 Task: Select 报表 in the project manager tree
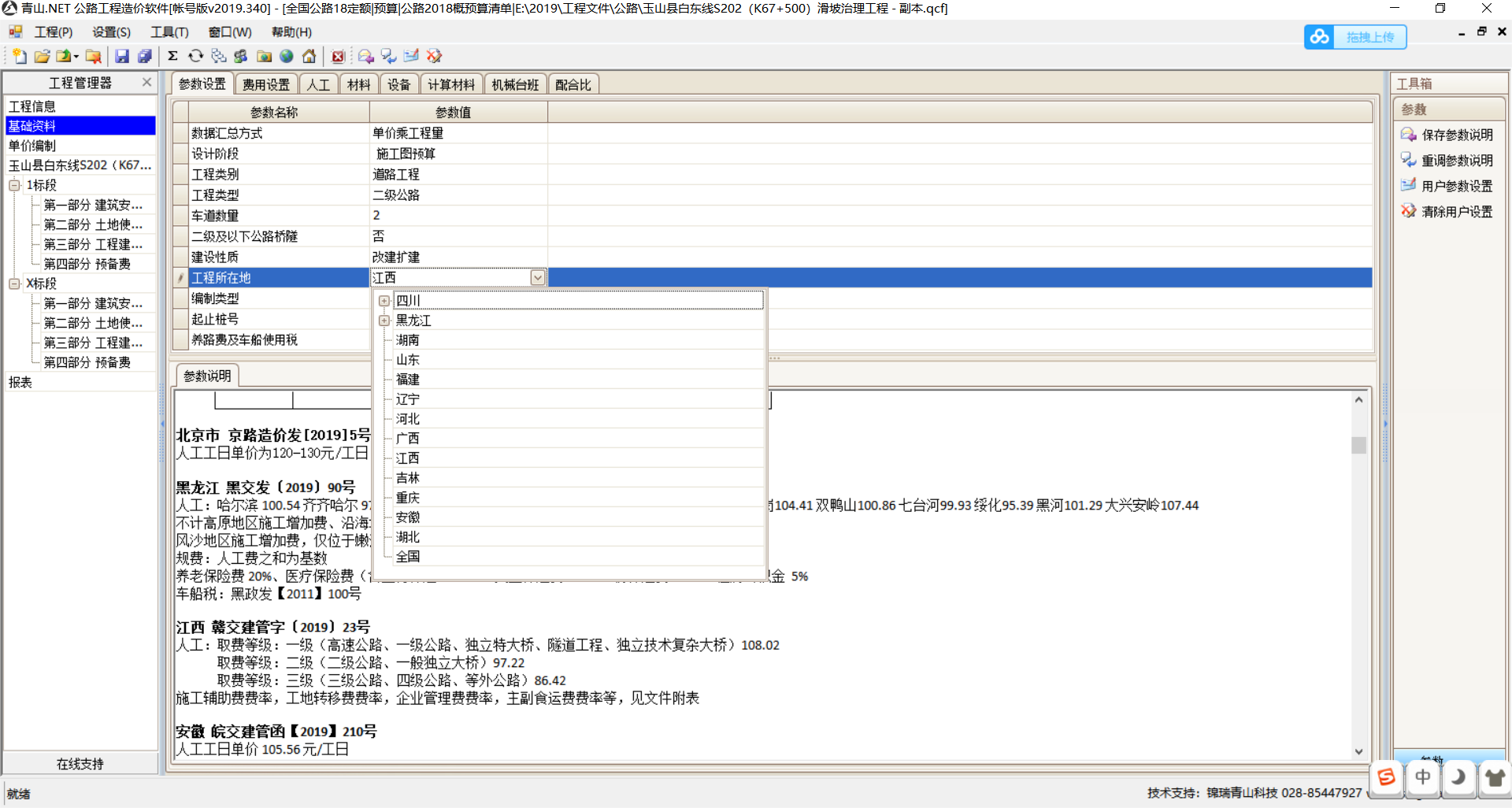(x=20, y=382)
